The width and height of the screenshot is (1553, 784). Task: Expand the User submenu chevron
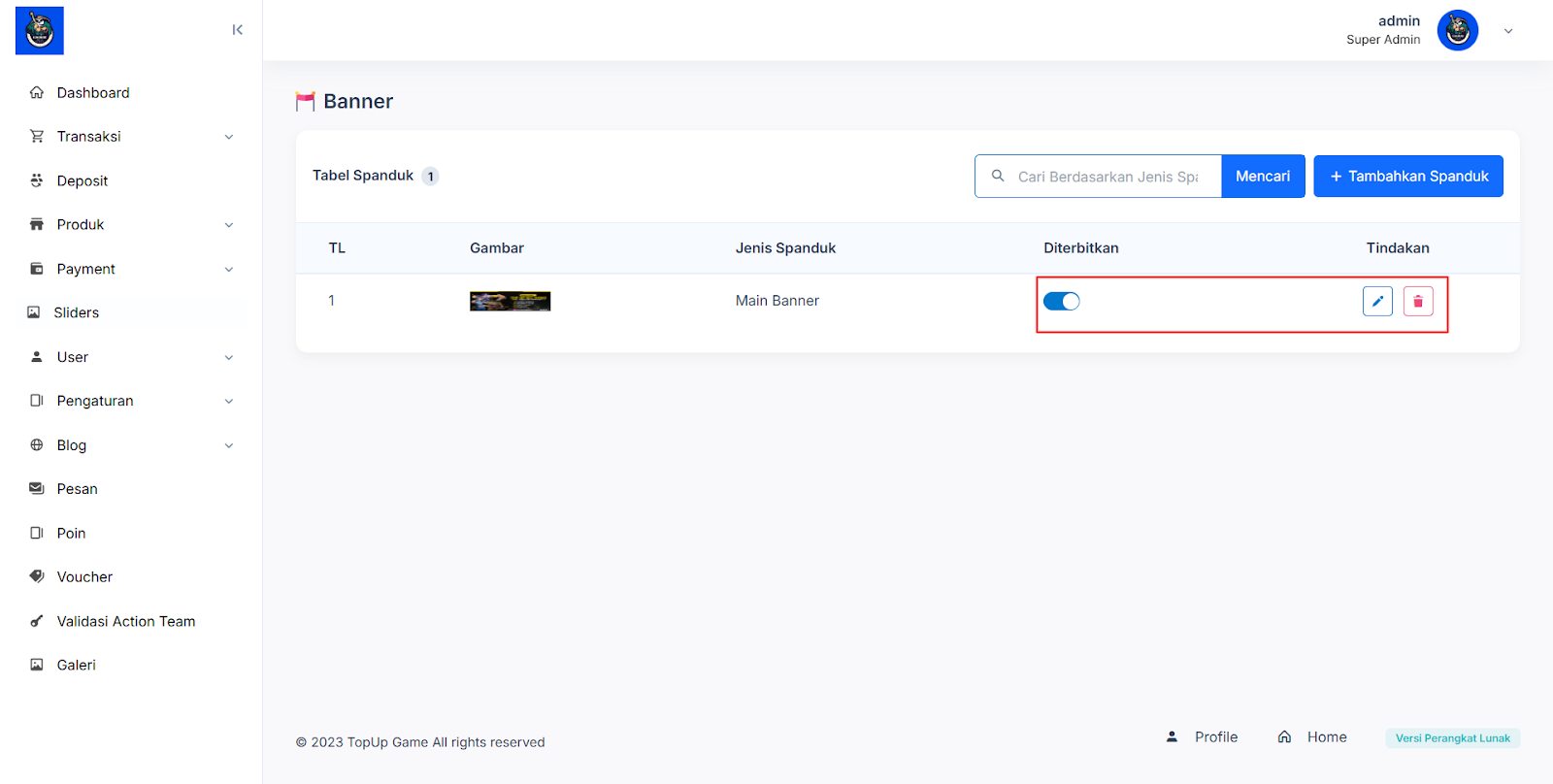click(x=229, y=358)
